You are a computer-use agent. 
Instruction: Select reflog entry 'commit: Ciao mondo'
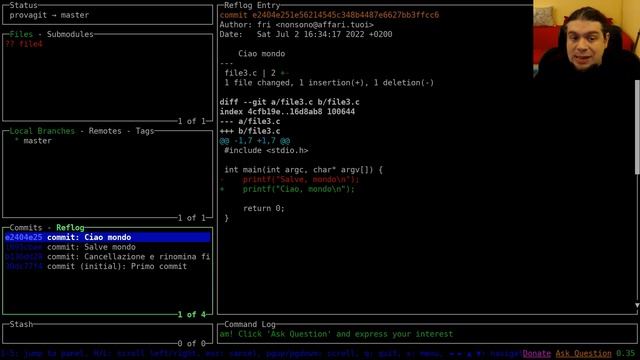tap(108, 238)
